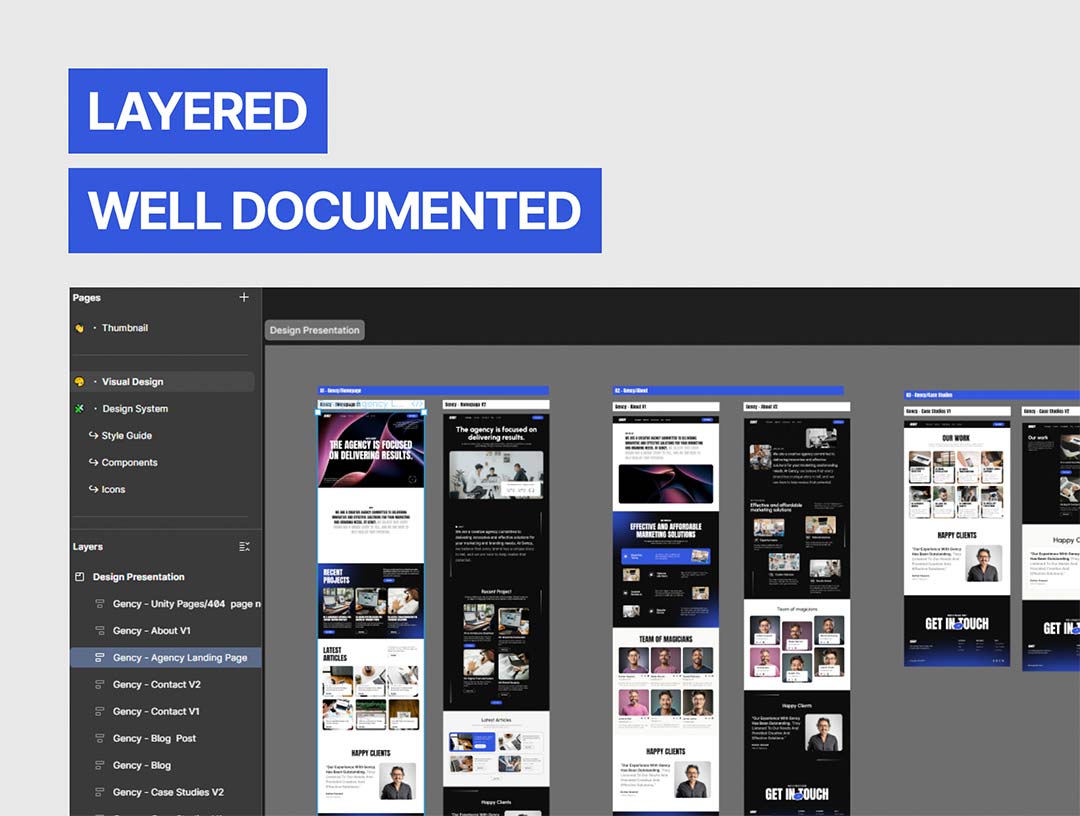This screenshot has width=1080, height=816.
Task: Click the plus icon to add a page
Action: (244, 298)
